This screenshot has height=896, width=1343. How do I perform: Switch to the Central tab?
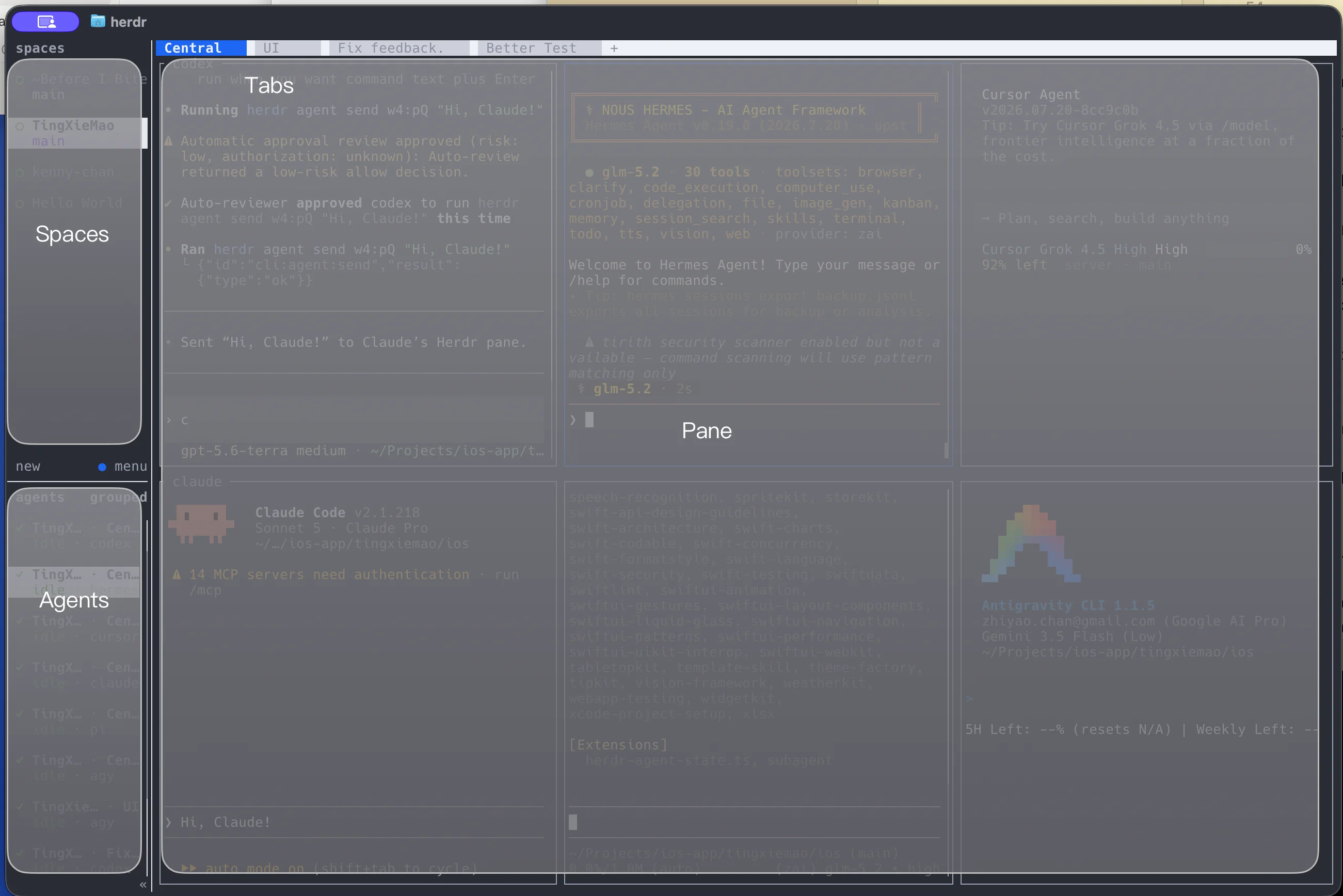pyautogui.click(x=201, y=48)
